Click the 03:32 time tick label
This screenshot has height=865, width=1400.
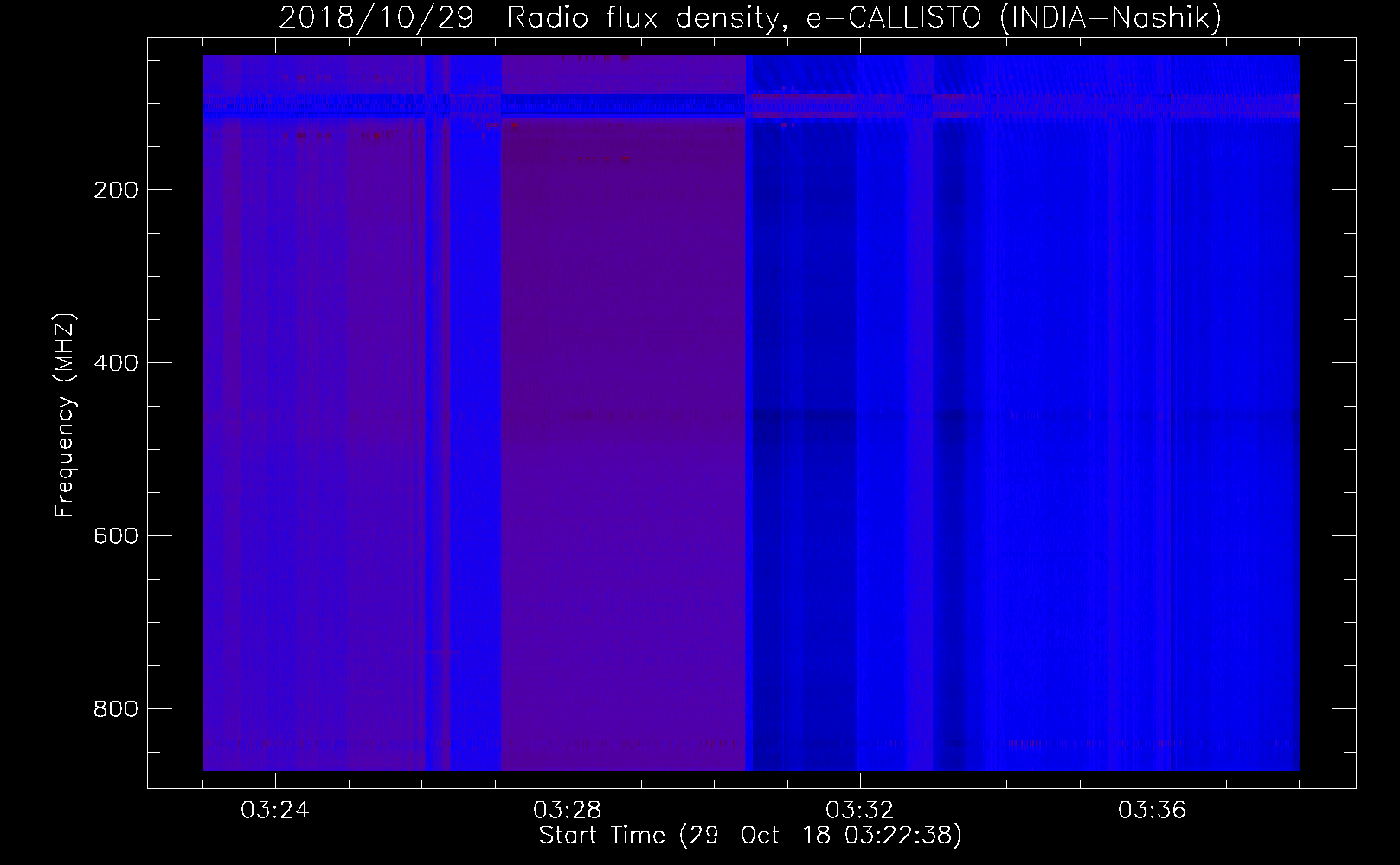coord(859,811)
